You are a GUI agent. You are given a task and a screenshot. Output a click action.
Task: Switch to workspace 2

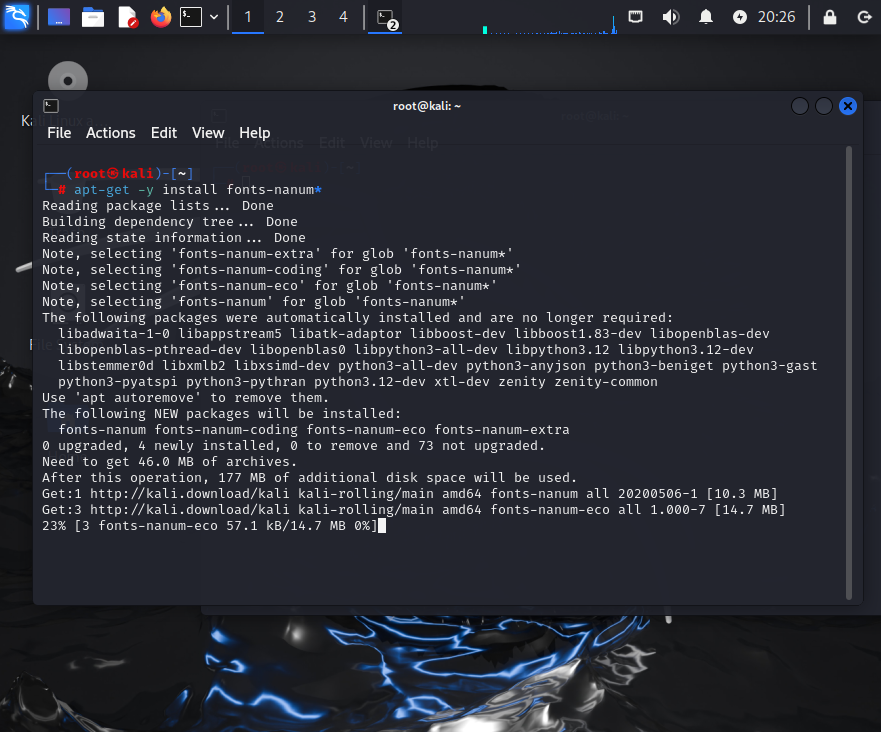[280, 17]
